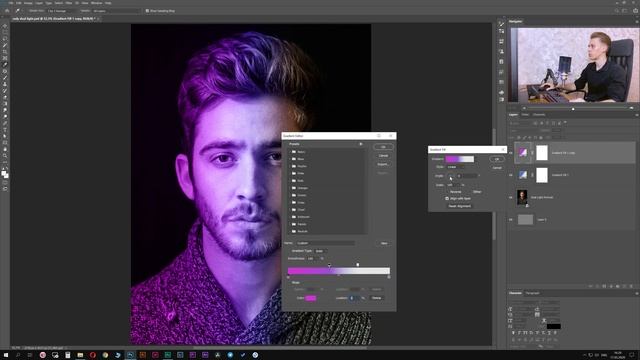The image size is (640, 360).
Task: Select the Move tool
Action: 5,26
